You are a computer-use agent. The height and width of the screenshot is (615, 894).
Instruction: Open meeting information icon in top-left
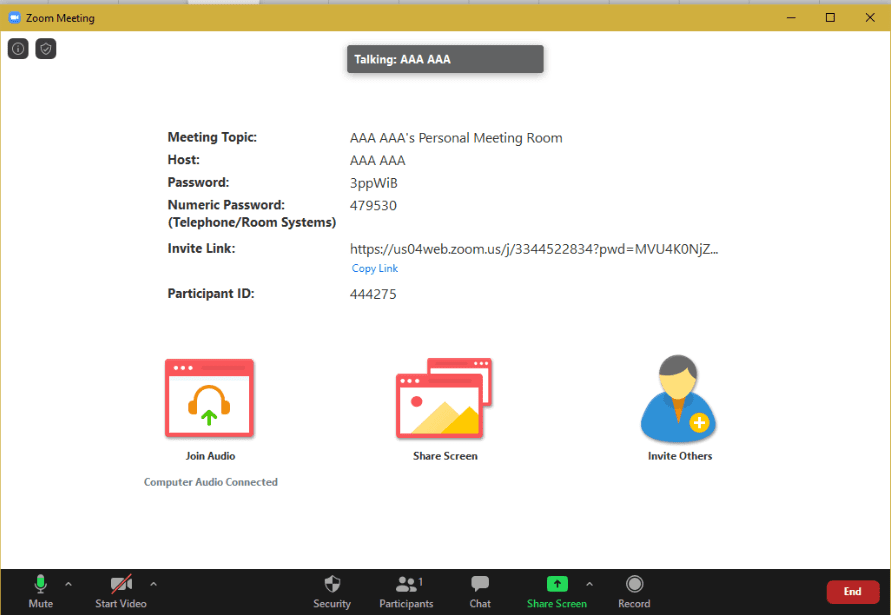18,49
